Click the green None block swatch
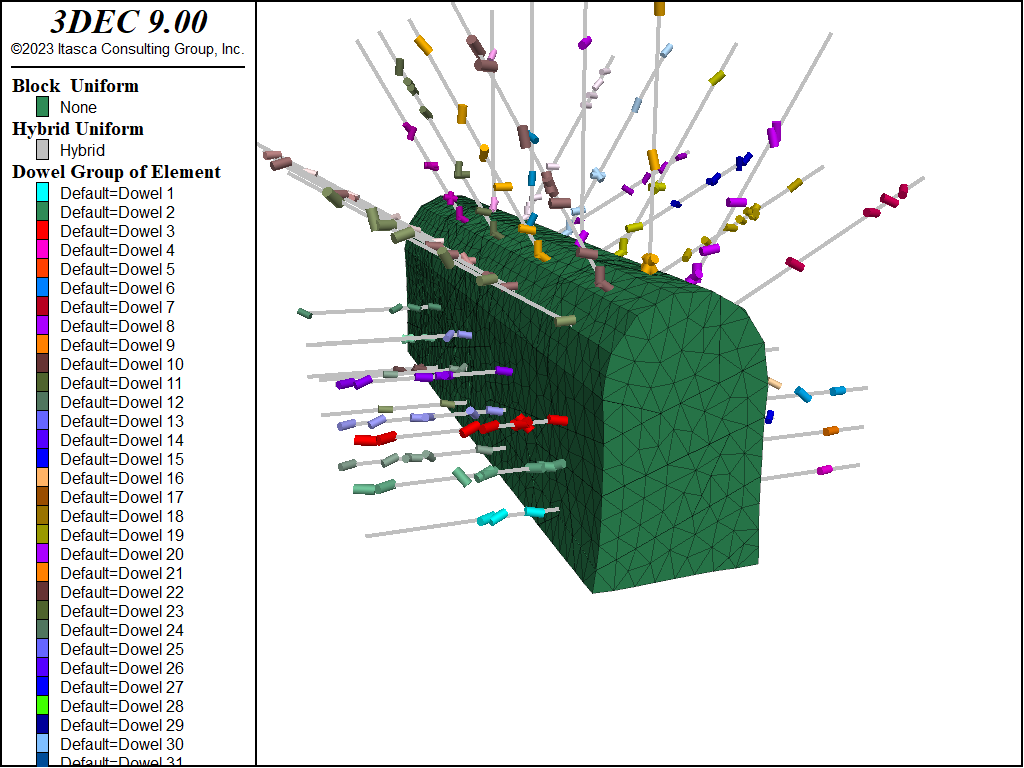Viewport: 1024px width, 768px height. click(43, 107)
